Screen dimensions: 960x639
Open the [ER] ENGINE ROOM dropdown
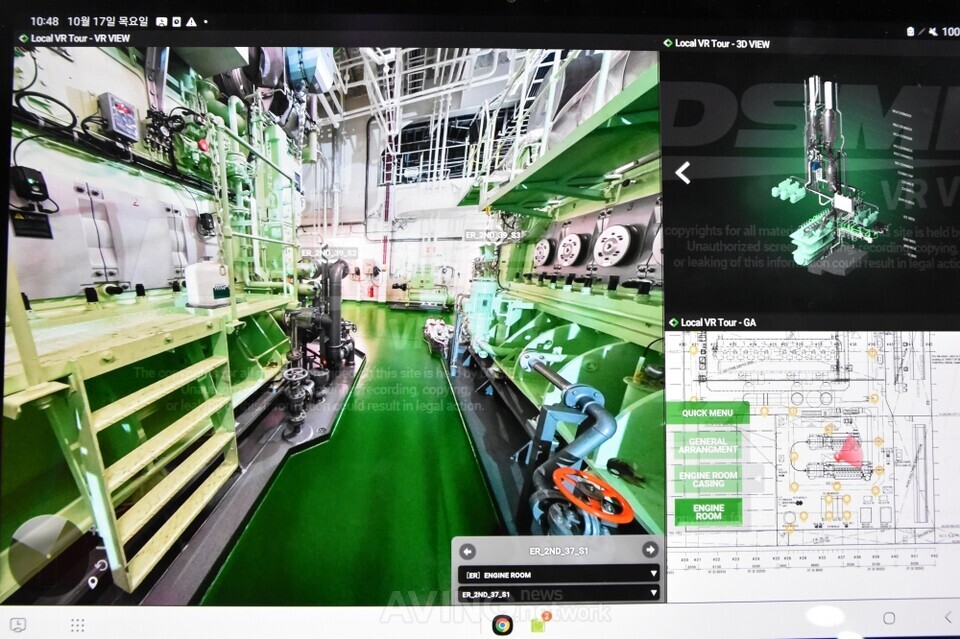point(558,575)
